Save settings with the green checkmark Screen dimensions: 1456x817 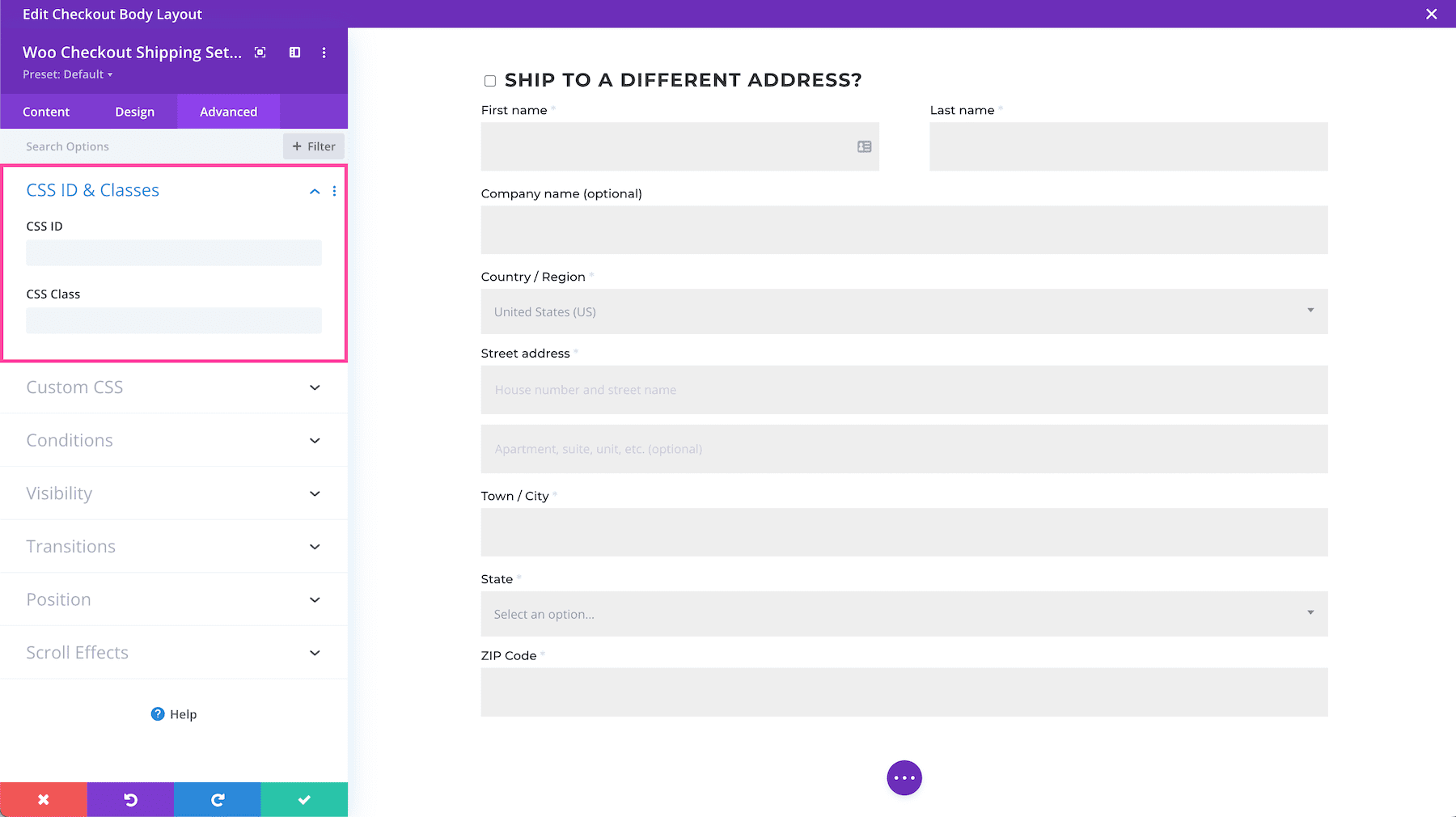click(x=303, y=799)
